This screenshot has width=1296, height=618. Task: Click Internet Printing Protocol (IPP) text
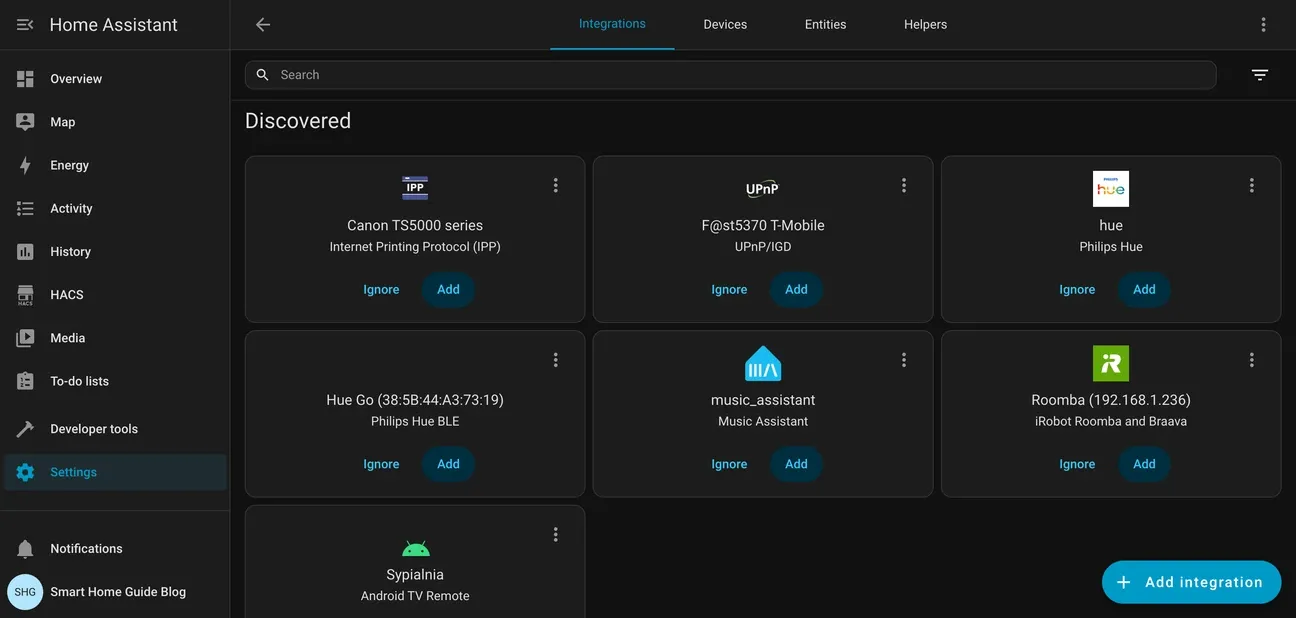click(415, 247)
